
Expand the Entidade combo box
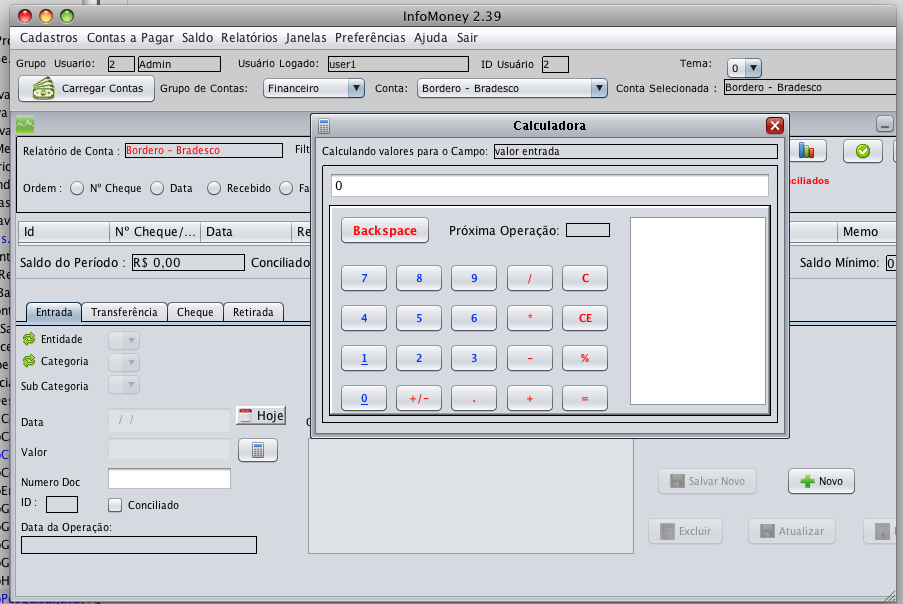[124, 340]
